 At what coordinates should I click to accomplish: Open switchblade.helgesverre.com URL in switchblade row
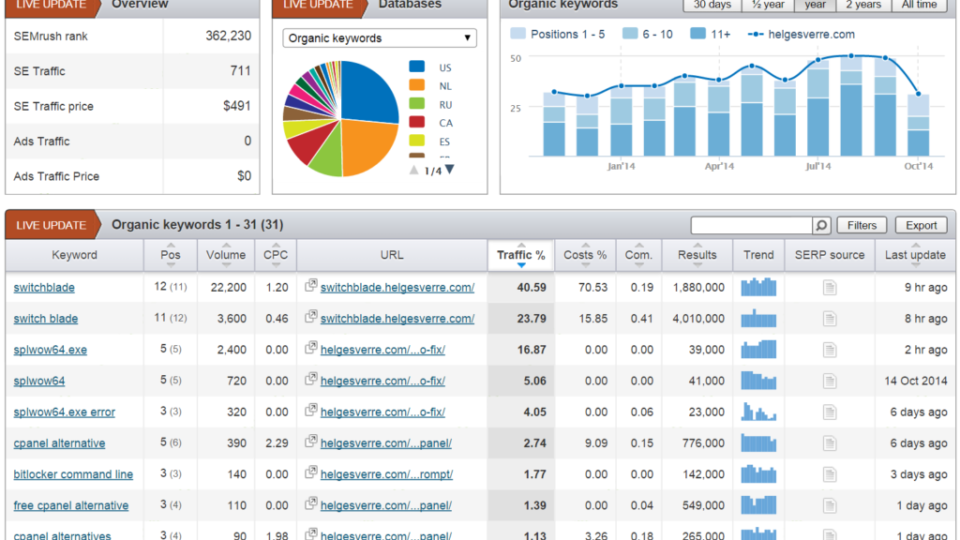pos(397,287)
